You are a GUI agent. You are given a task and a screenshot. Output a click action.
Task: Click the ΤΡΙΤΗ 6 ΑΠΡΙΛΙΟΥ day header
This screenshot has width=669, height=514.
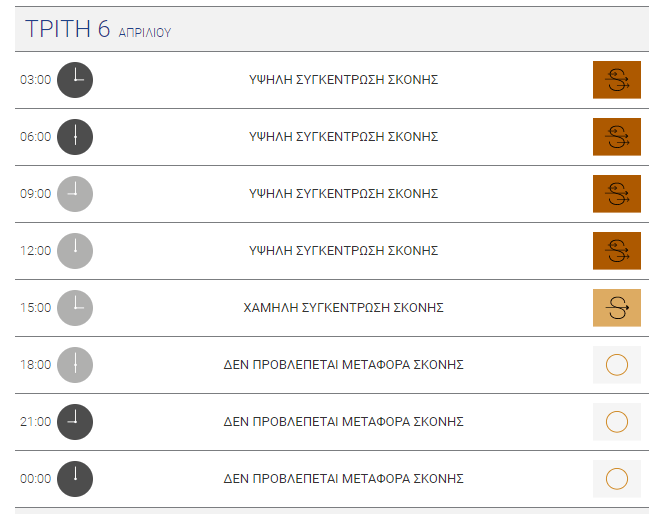point(332,29)
